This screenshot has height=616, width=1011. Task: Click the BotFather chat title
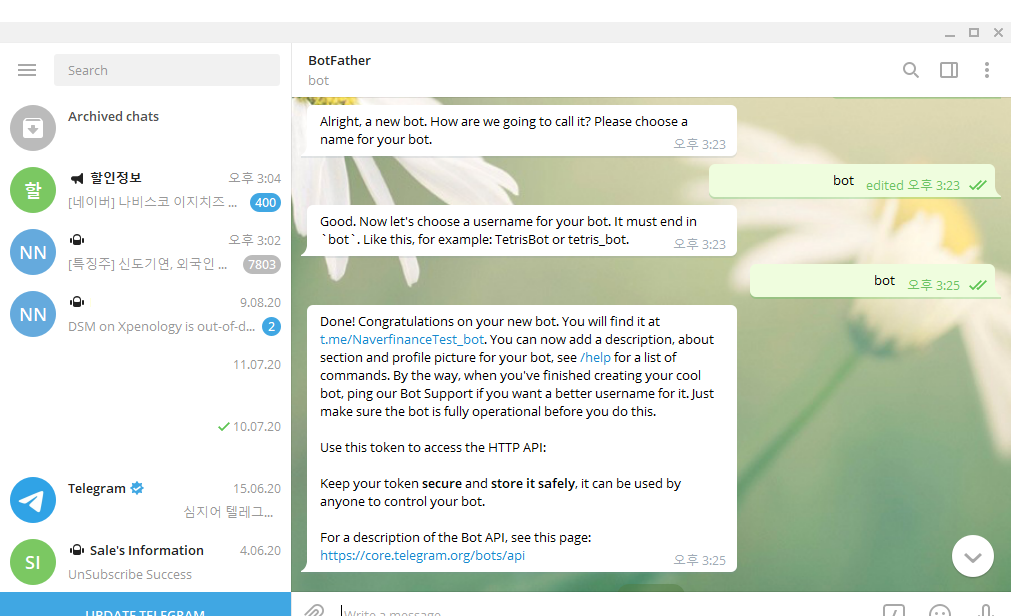click(339, 61)
